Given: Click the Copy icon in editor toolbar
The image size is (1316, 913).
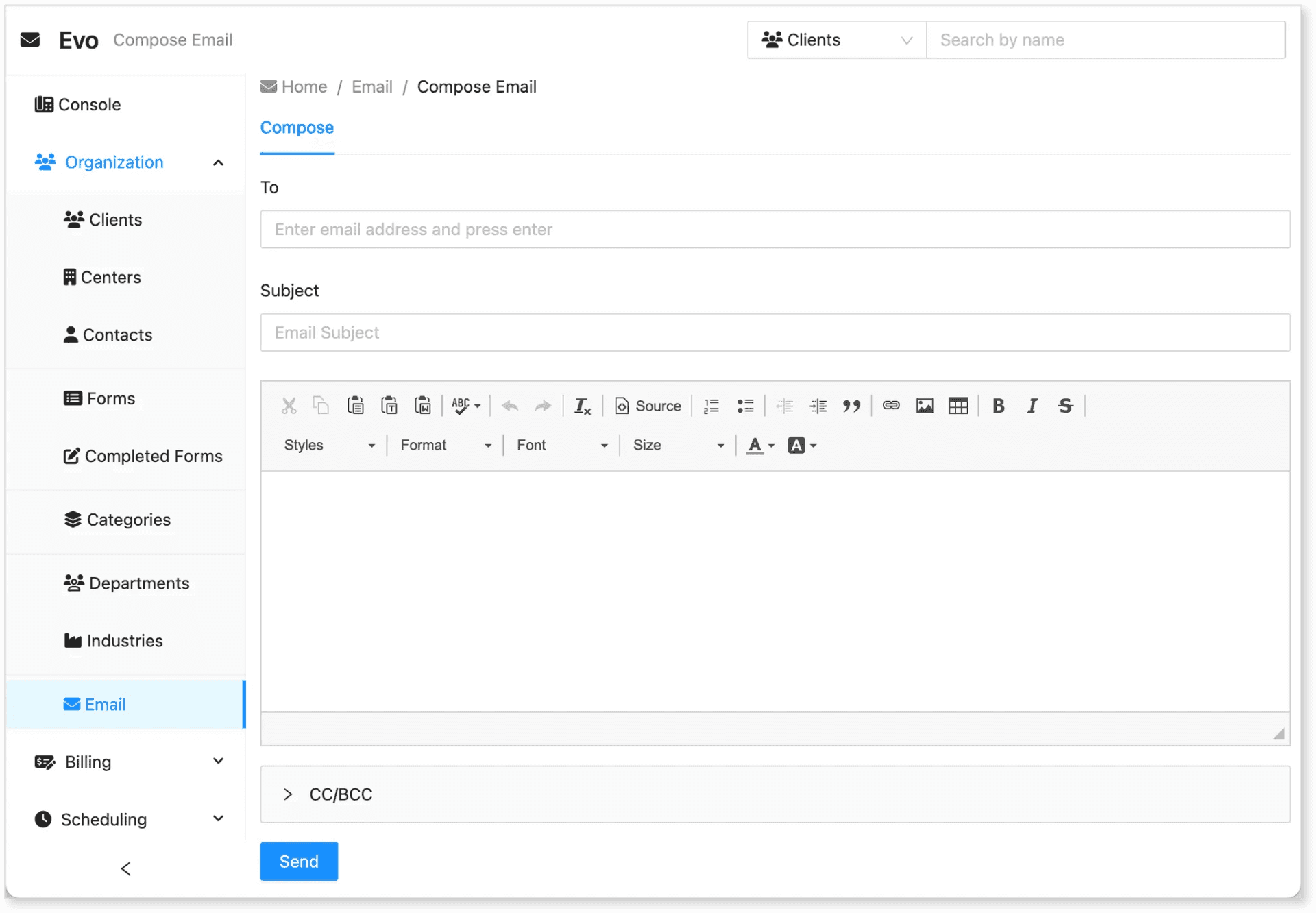Looking at the screenshot, I should (321, 406).
